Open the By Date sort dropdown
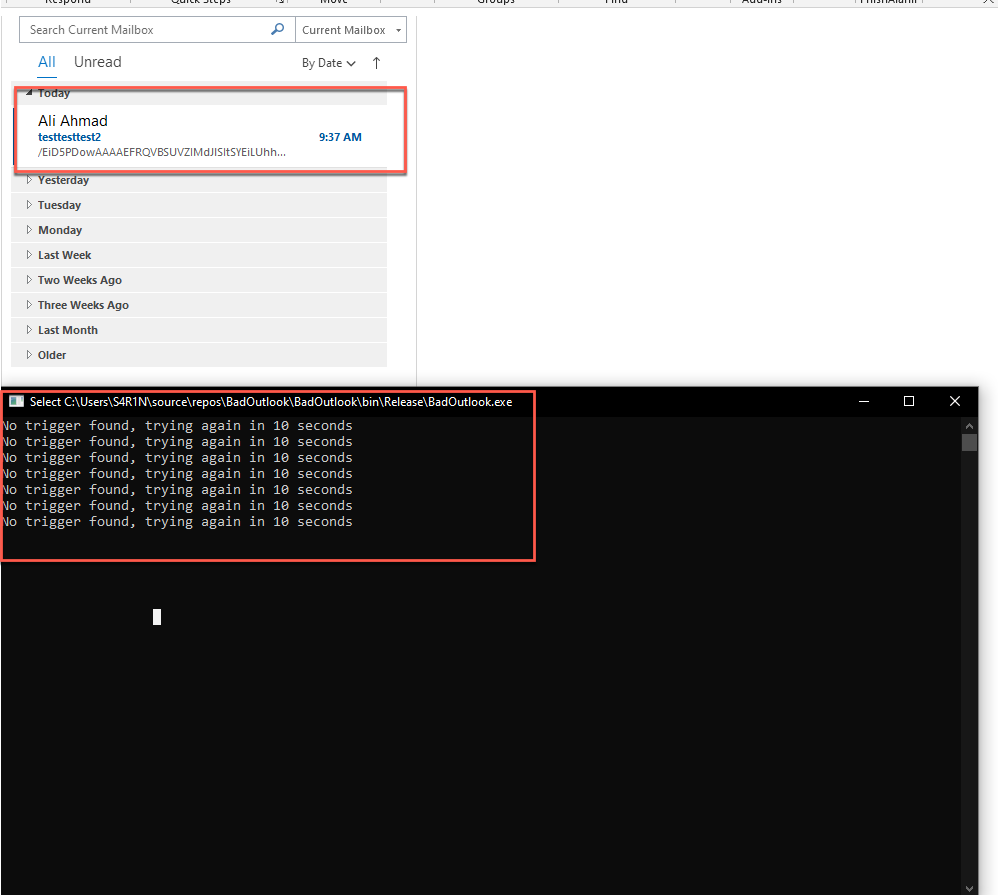 329,63
